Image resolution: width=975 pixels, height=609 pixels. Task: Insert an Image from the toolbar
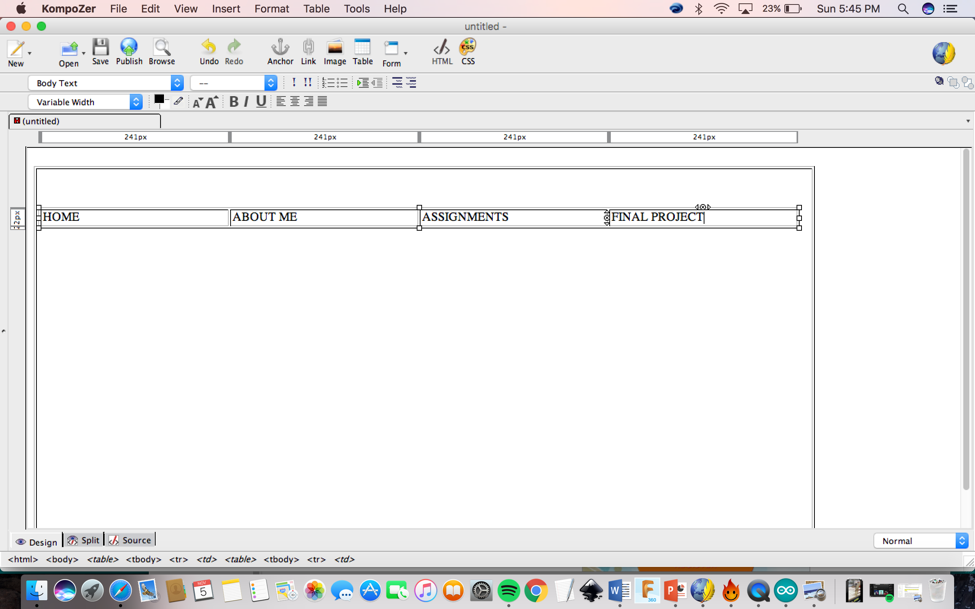335,47
